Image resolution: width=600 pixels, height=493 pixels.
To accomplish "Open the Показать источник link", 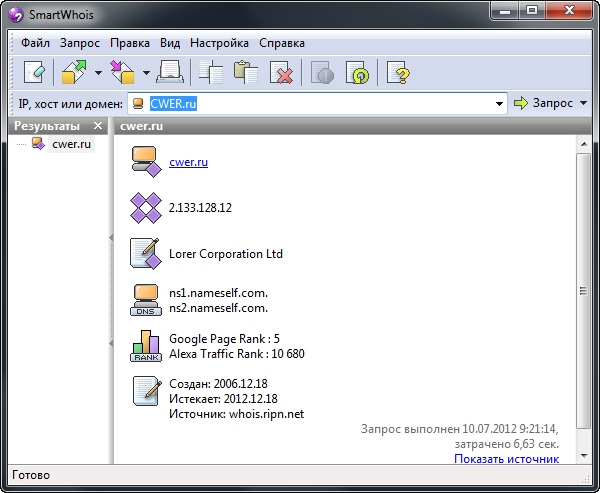I will 506,458.
